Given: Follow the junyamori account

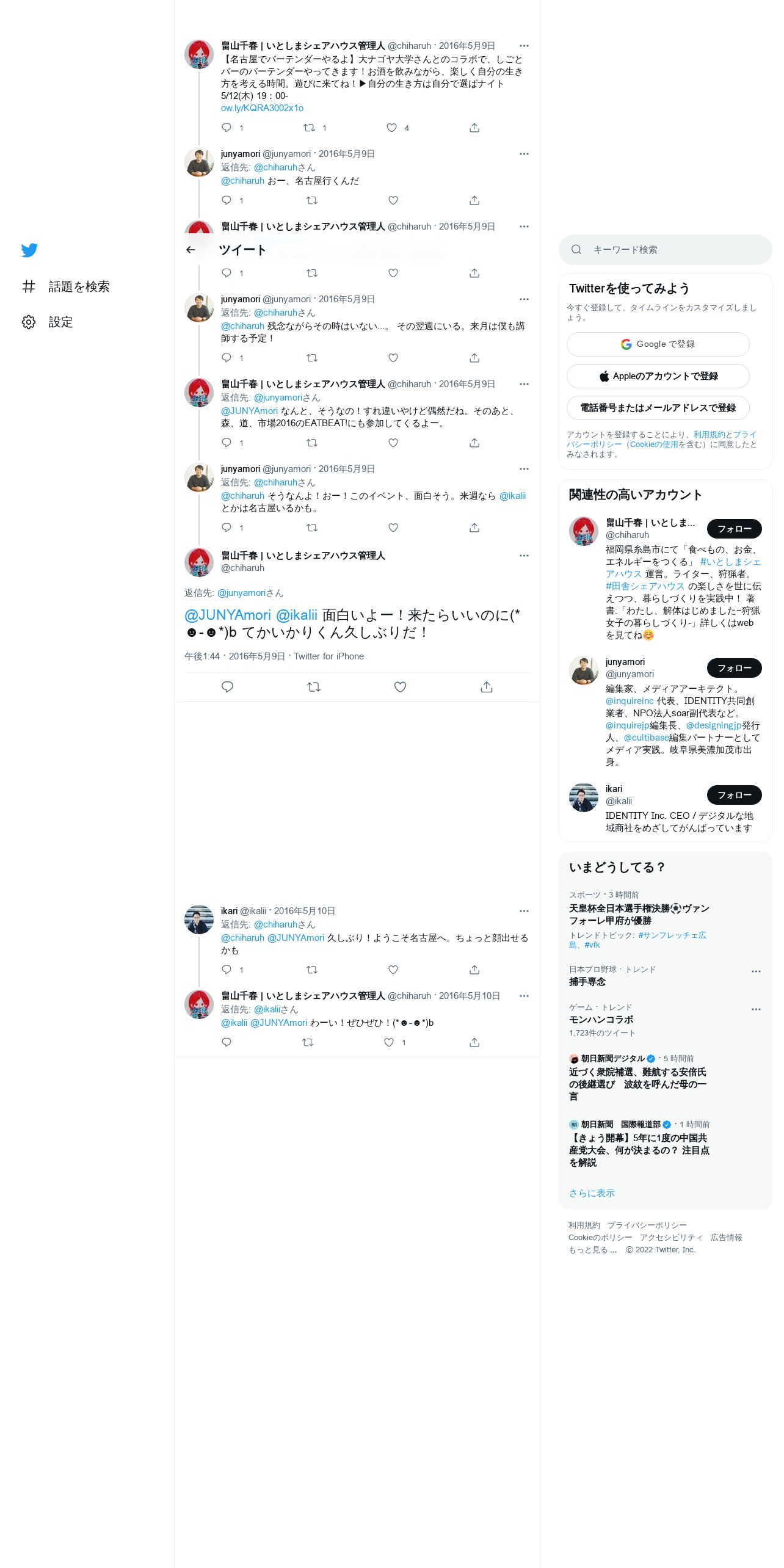Looking at the screenshot, I should click(734, 668).
